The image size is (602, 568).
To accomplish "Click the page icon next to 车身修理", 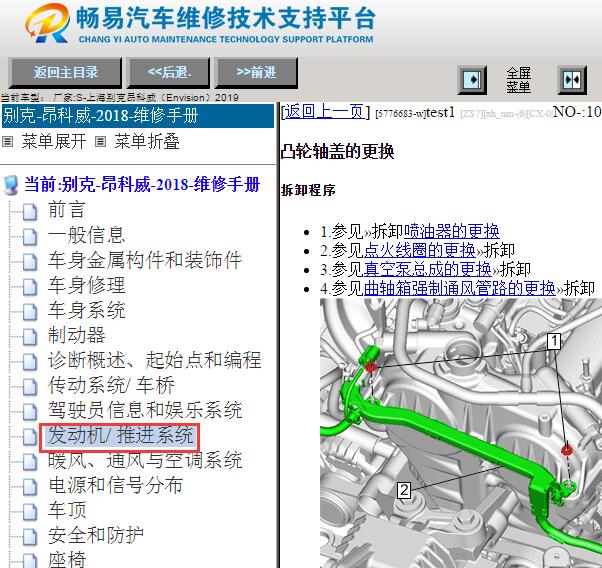I will coord(30,286).
